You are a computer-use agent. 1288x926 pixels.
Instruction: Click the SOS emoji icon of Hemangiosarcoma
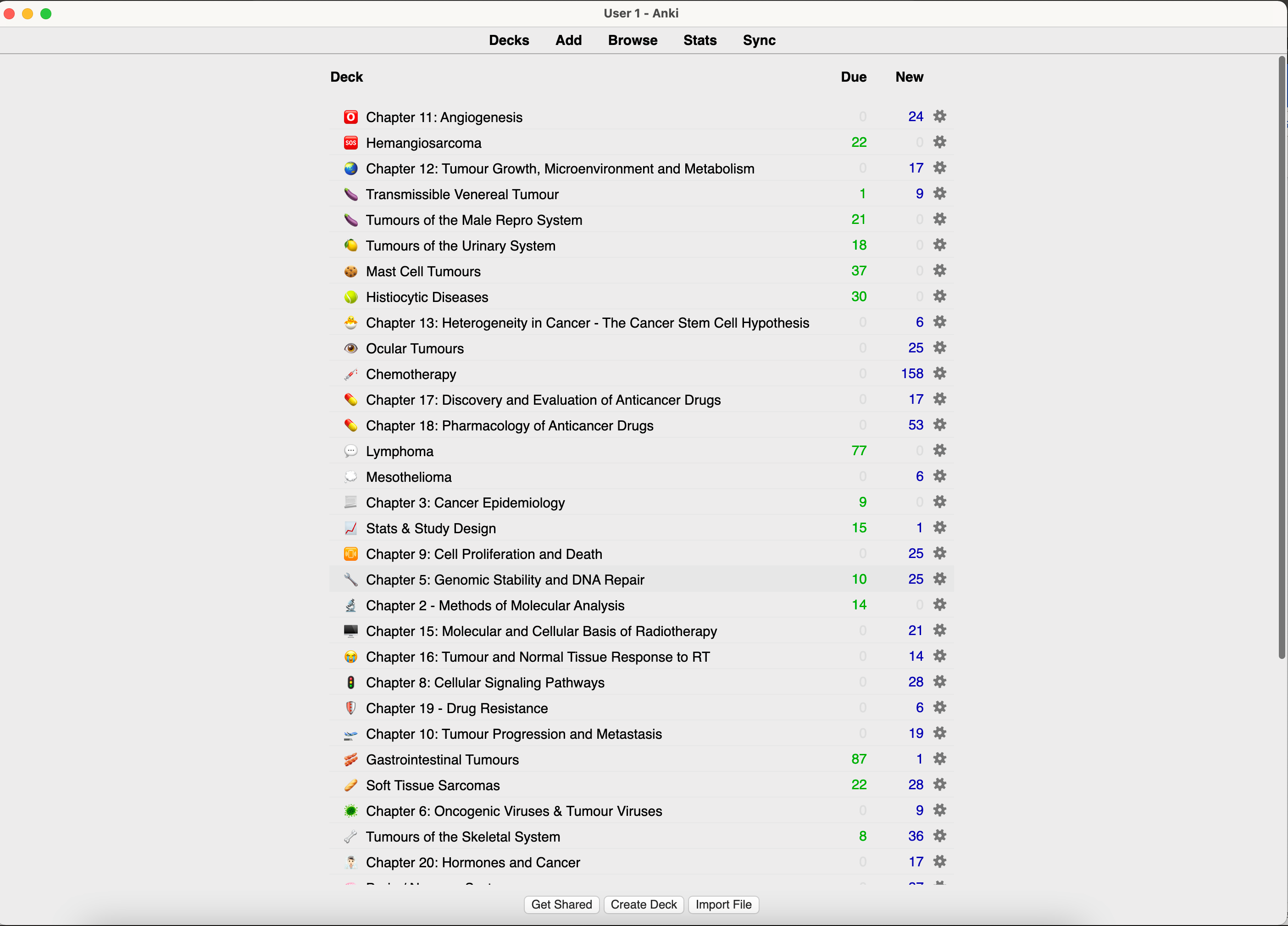351,143
